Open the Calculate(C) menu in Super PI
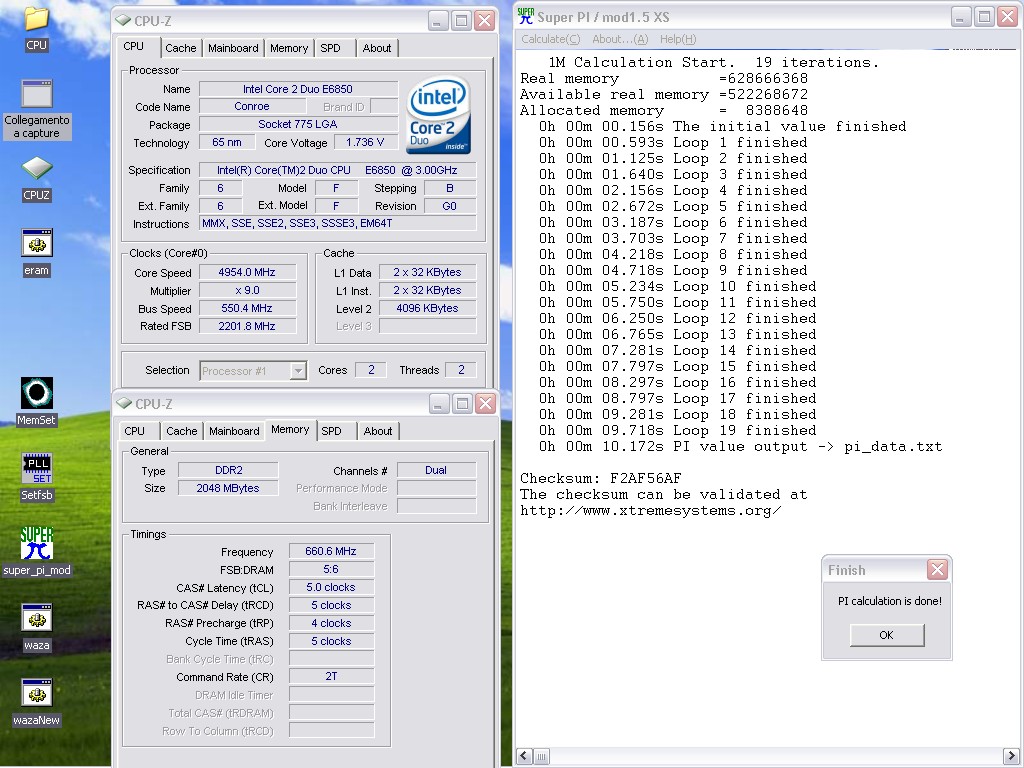This screenshot has width=1024, height=768. 551,39
